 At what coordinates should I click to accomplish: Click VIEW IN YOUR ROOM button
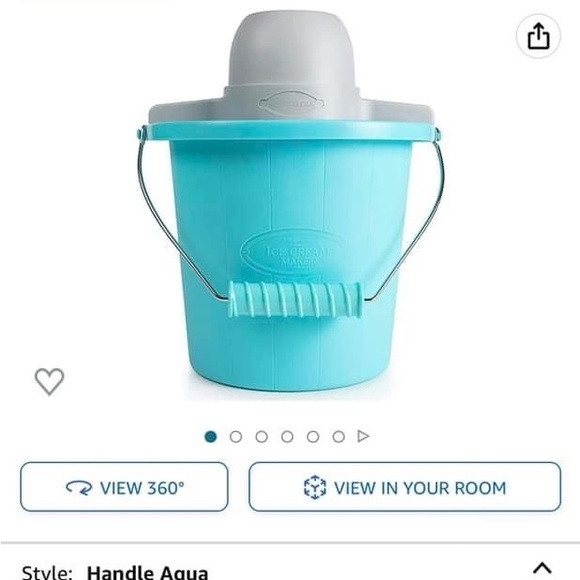405,487
